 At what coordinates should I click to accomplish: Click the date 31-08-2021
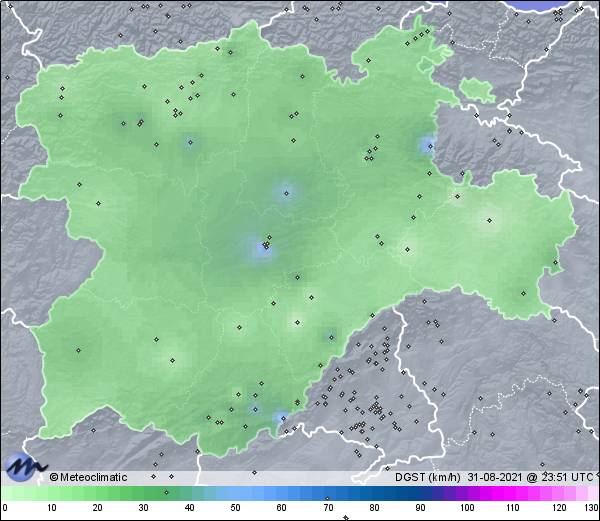pyautogui.click(x=494, y=477)
